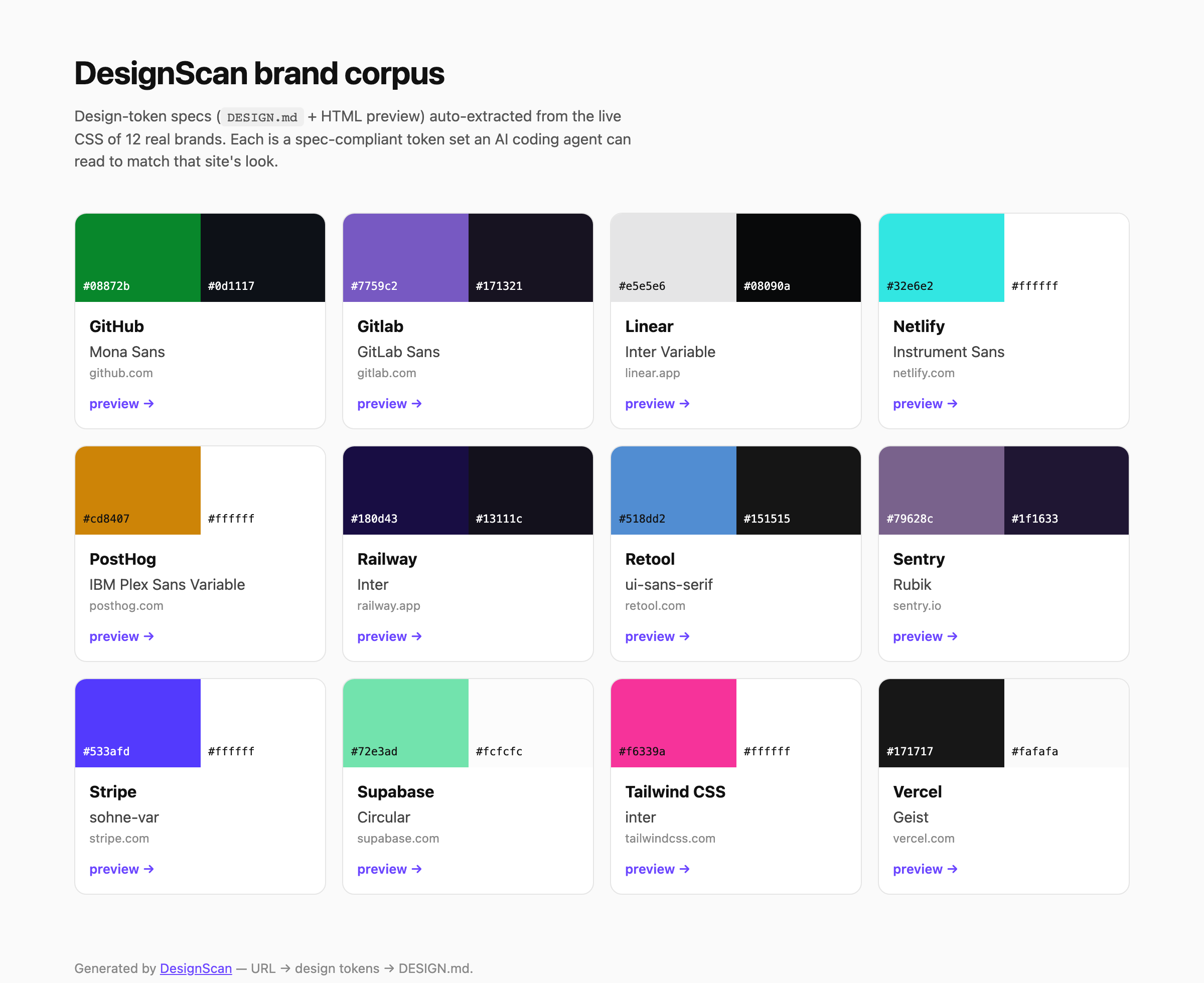Image resolution: width=1204 pixels, height=983 pixels.
Task: Click the Stripe card title
Action: [x=113, y=792]
